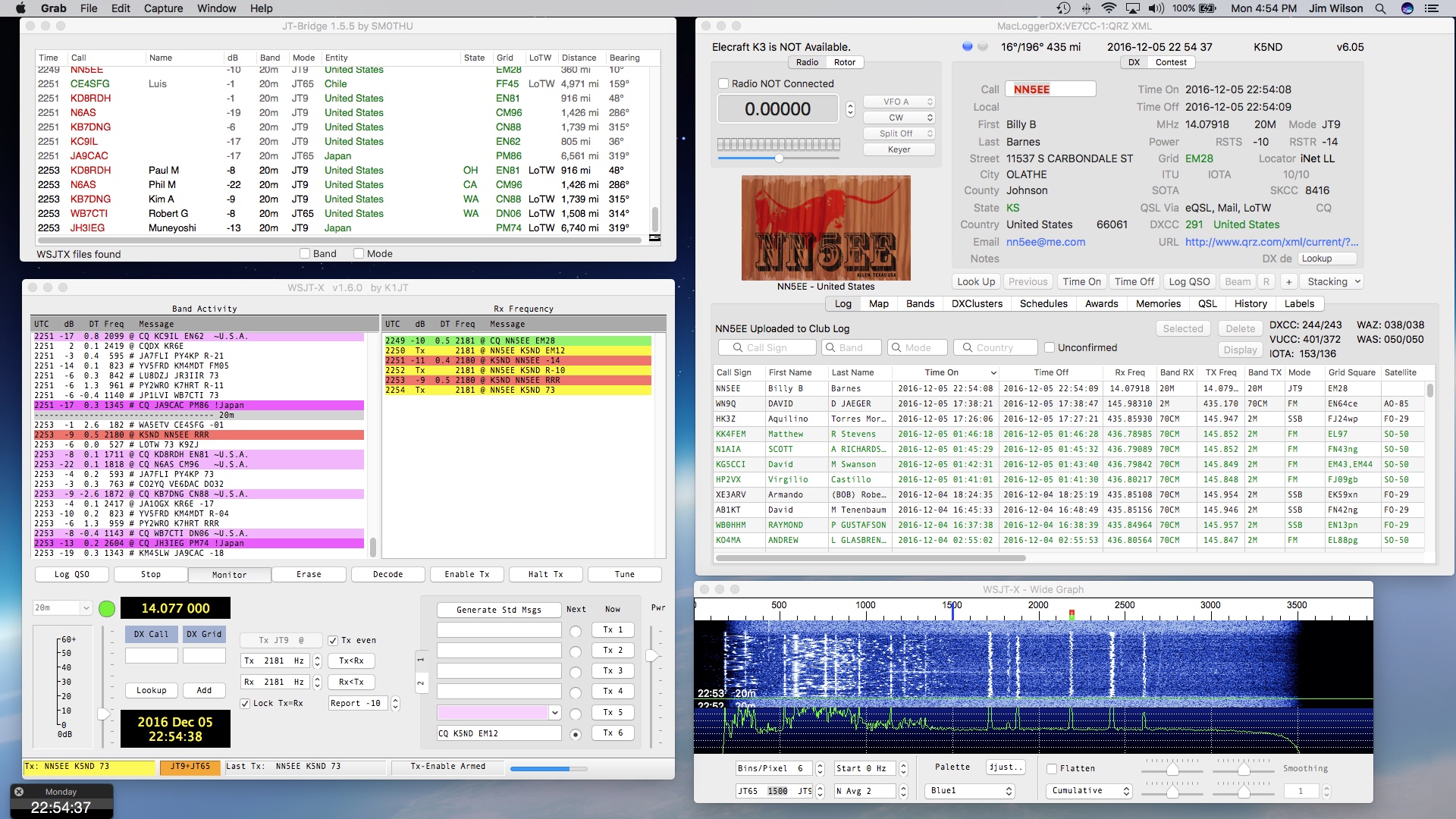Screen dimensions: 1456x819
Task: Click the Monitor button
Action: tap(229, 575)
